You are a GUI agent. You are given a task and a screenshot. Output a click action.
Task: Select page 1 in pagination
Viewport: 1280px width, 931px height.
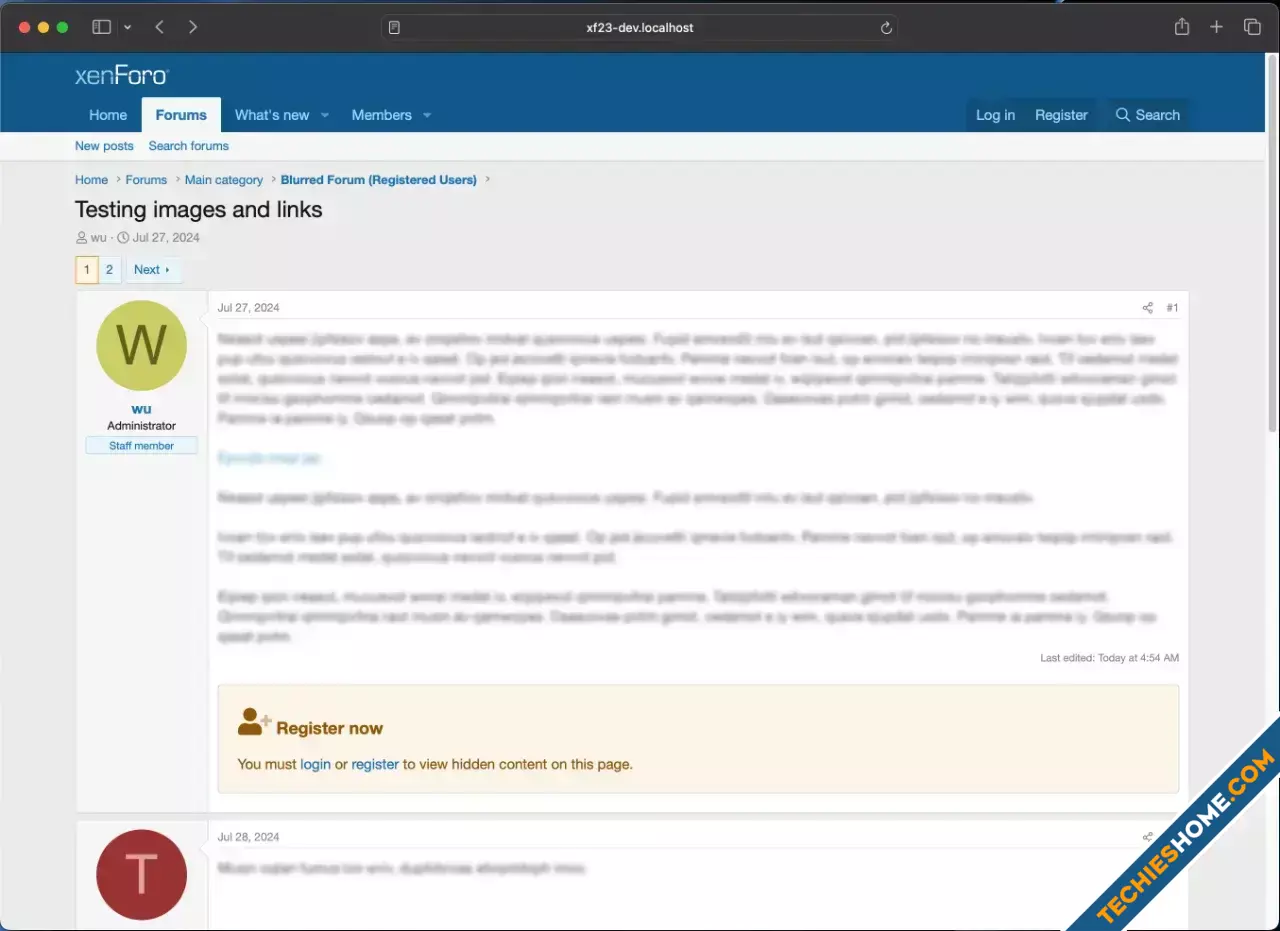pos(87,270)
